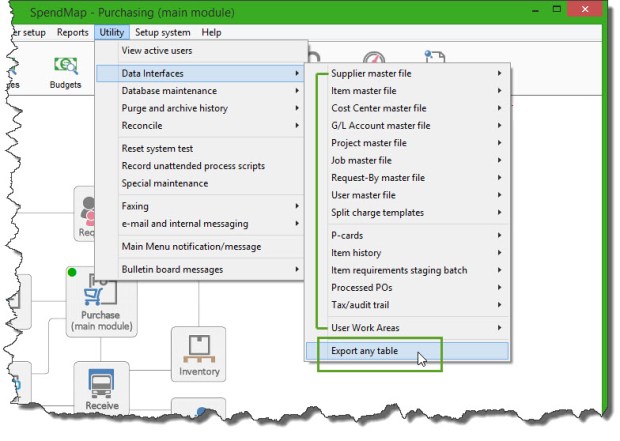Select Special maintenance entry

click(x=200, y=184)
